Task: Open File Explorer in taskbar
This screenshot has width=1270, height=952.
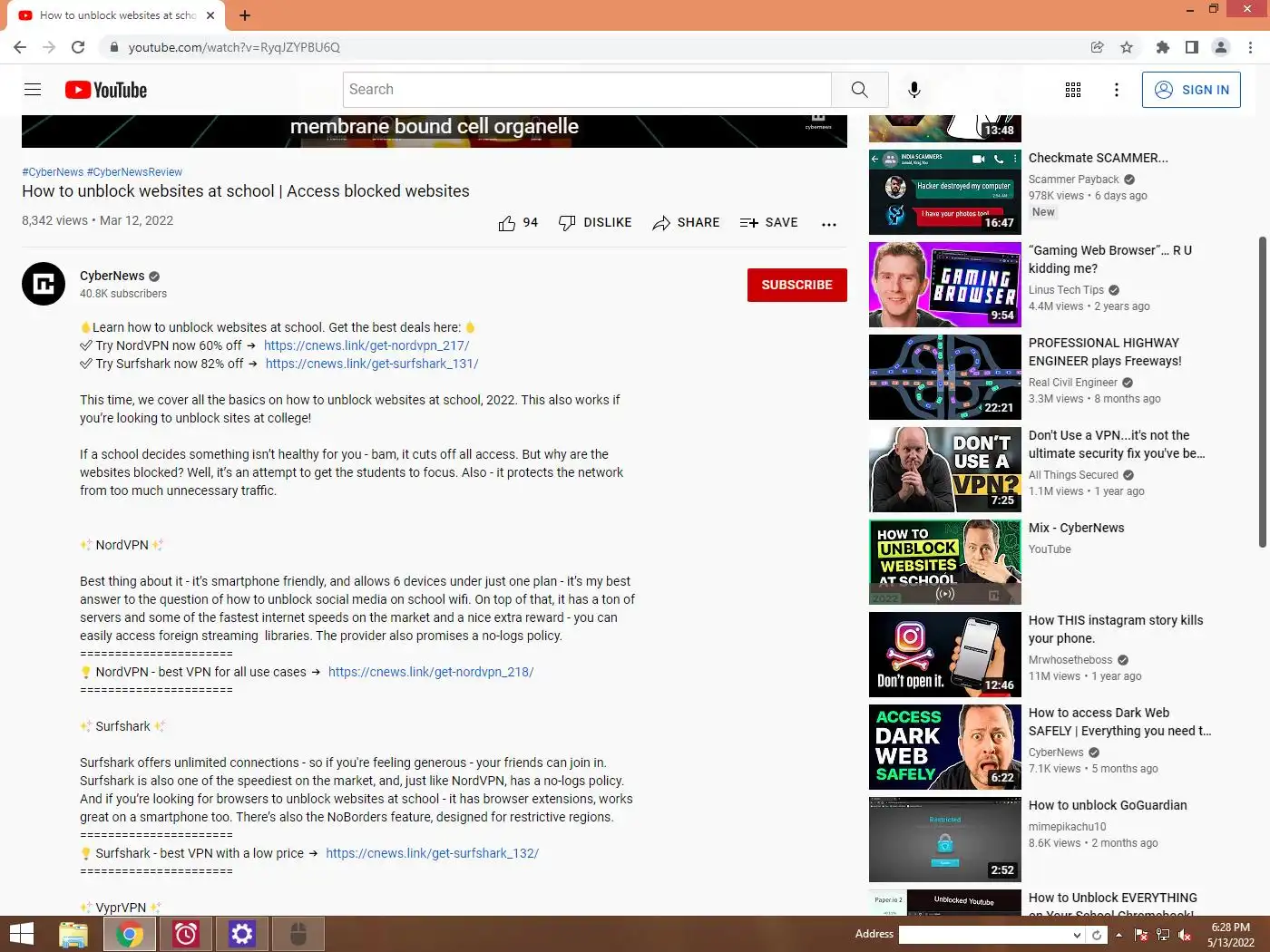Action: click(x=73, y=934)
